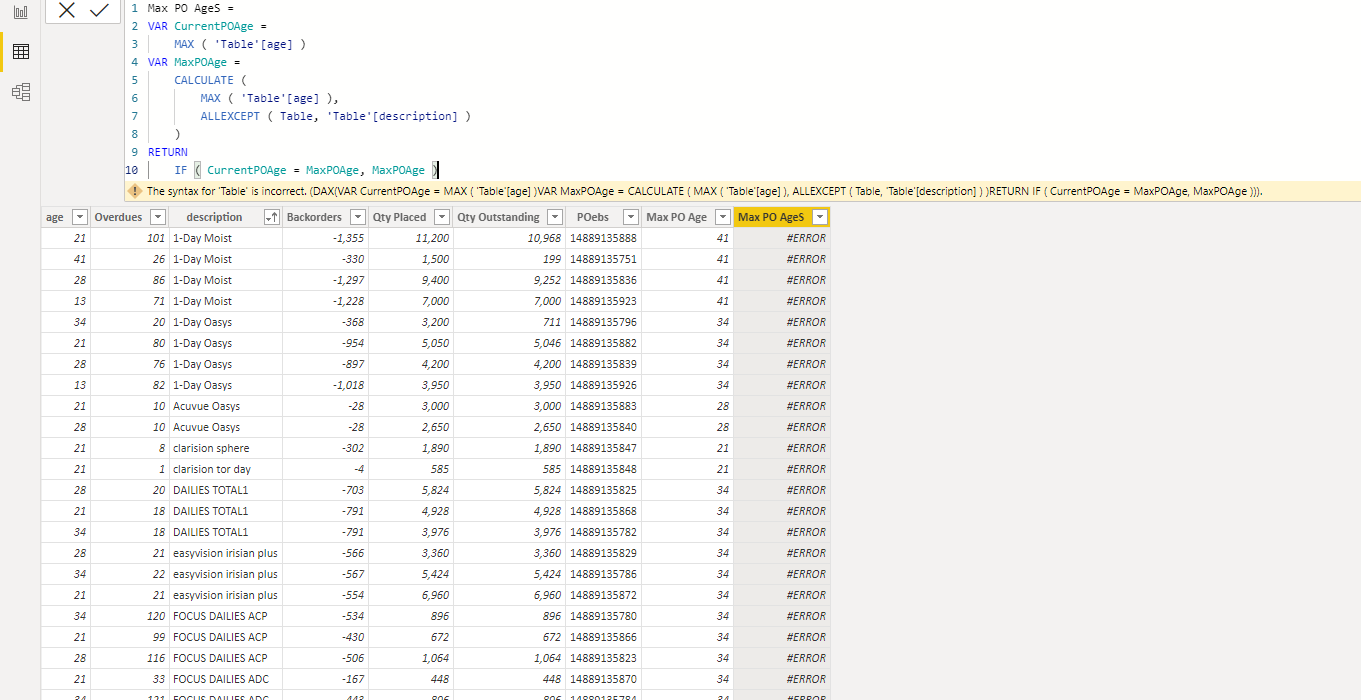Image resolution: width=1361 pixels, height=700 pixels.
Task: Select Qty Outstanding cell 9,252
Action: (510, 280)
